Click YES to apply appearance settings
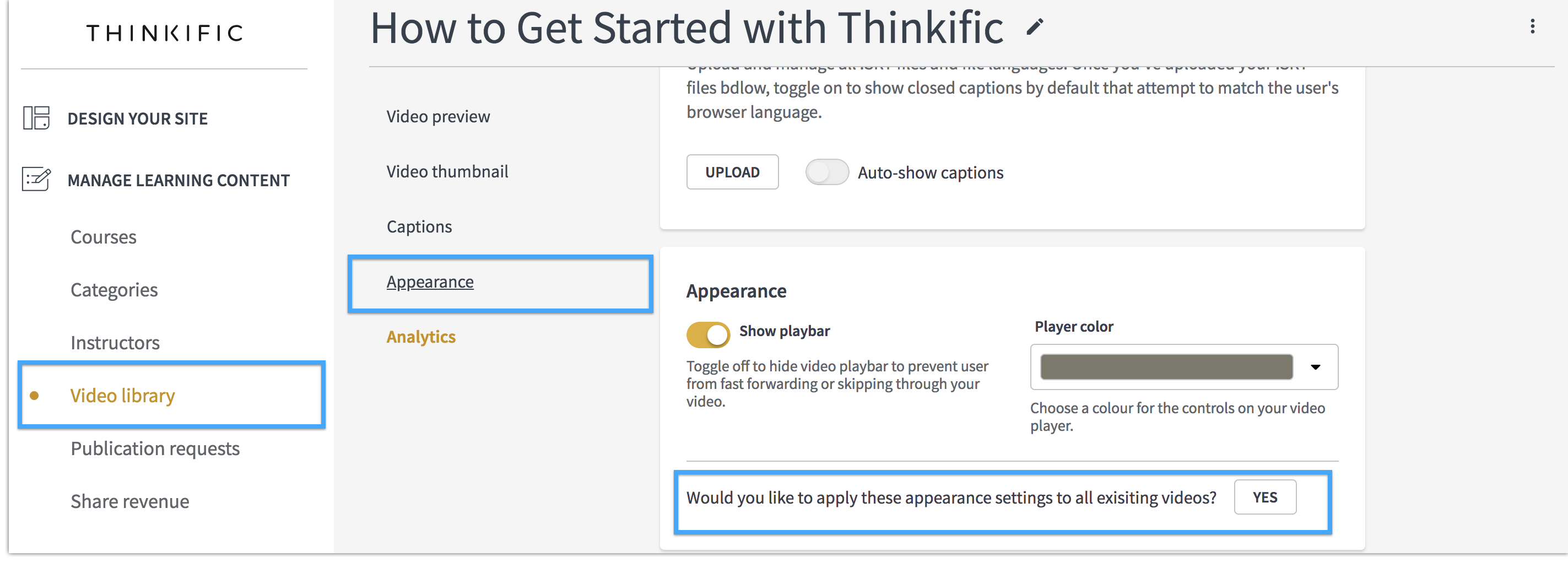The height and width of the screenshot is (562, 1568). [x=1265, y=498]
